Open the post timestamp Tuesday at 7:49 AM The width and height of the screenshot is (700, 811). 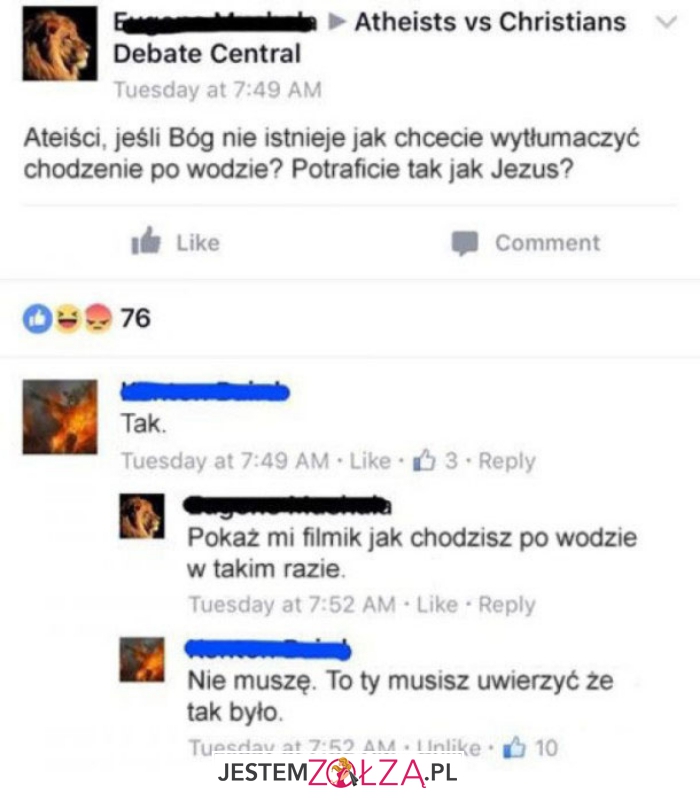[217, 90]
